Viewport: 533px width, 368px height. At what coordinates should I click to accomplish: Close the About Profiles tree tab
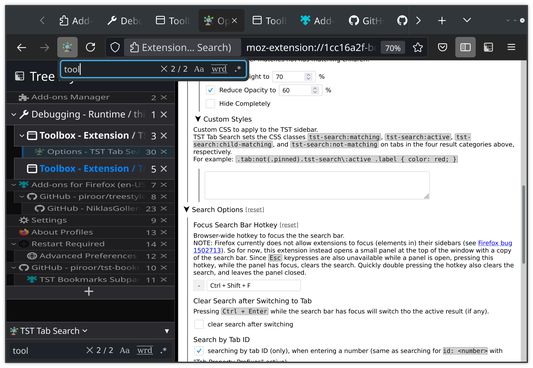164,232
